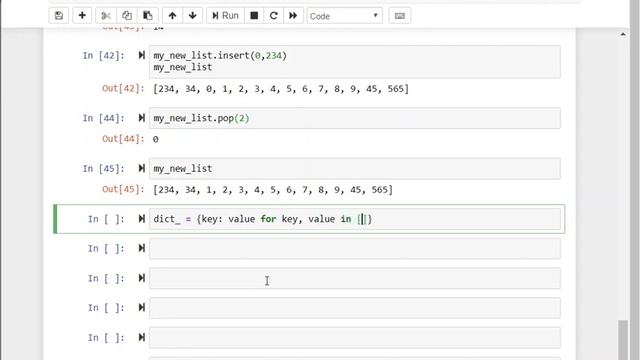Run cell In [42] play icon

[141, 55]
